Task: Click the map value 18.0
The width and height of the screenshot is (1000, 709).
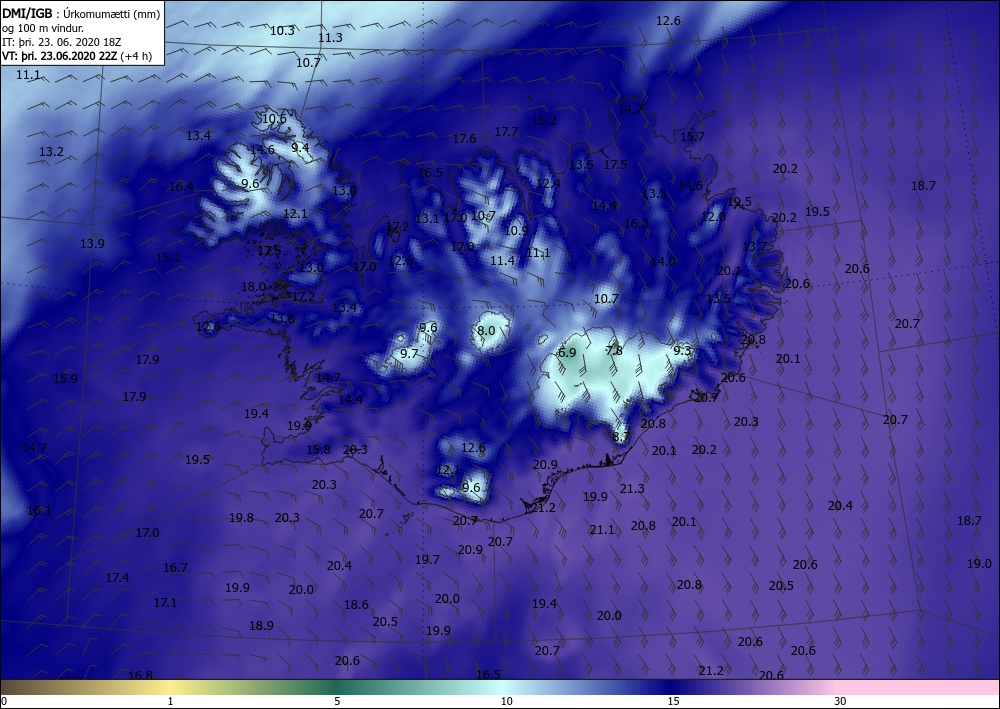Action: (253, 287)
